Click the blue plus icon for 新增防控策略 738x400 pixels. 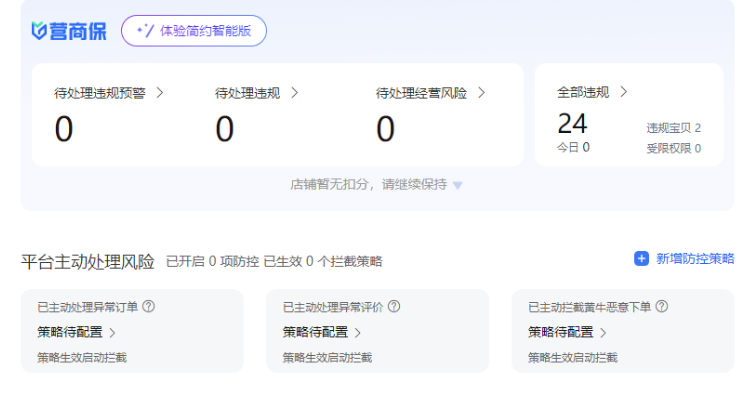click(641, 259)
